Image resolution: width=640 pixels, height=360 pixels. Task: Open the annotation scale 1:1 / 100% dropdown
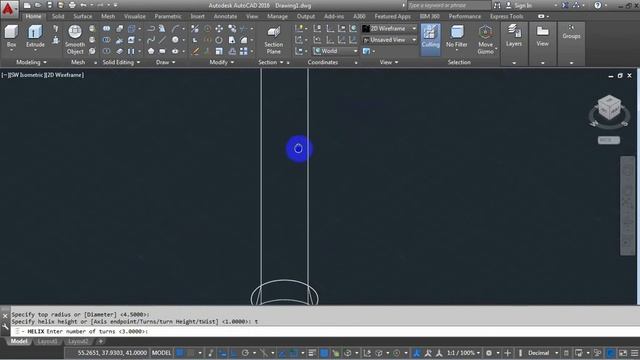pyautogui.click(x=463, y=353)
